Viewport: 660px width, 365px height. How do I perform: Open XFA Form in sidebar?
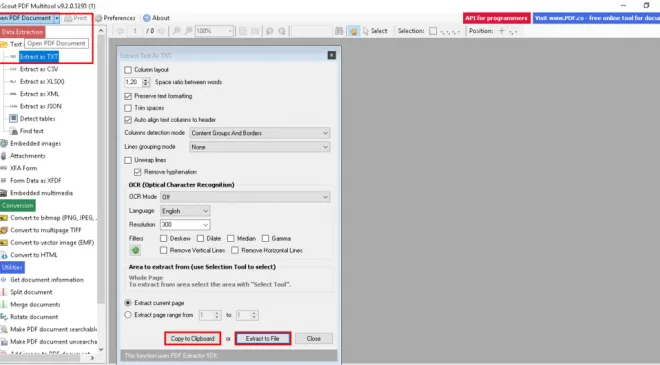click(x=23, y=168)
